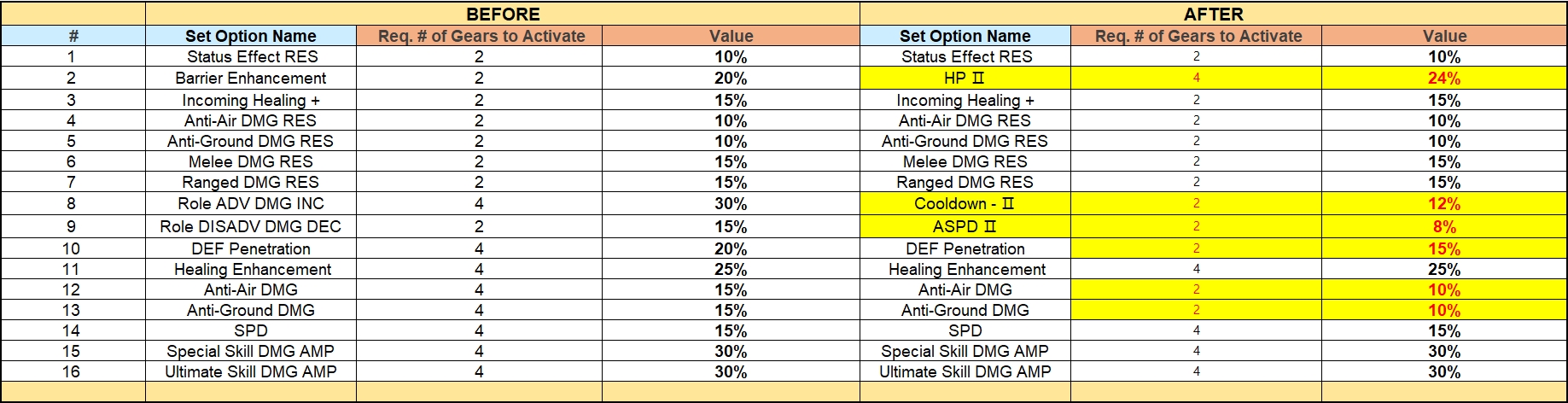
Task: Select the AFTER Value column header
Action: pos(1444,36)
